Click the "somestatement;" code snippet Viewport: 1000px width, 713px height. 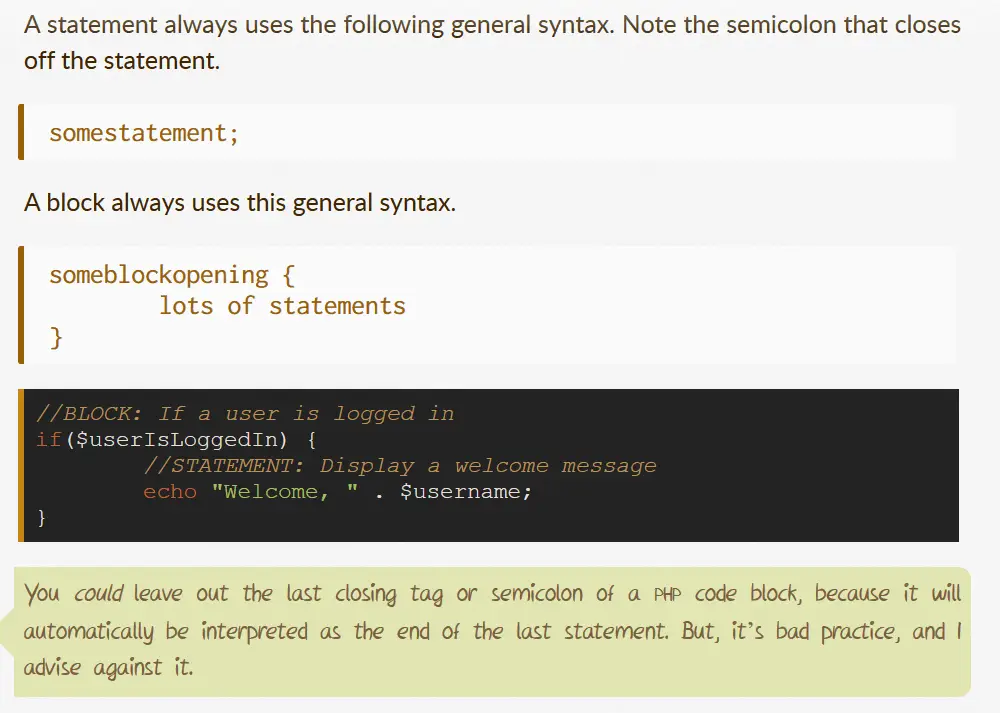pyautogui.click(x=144, y=133)
